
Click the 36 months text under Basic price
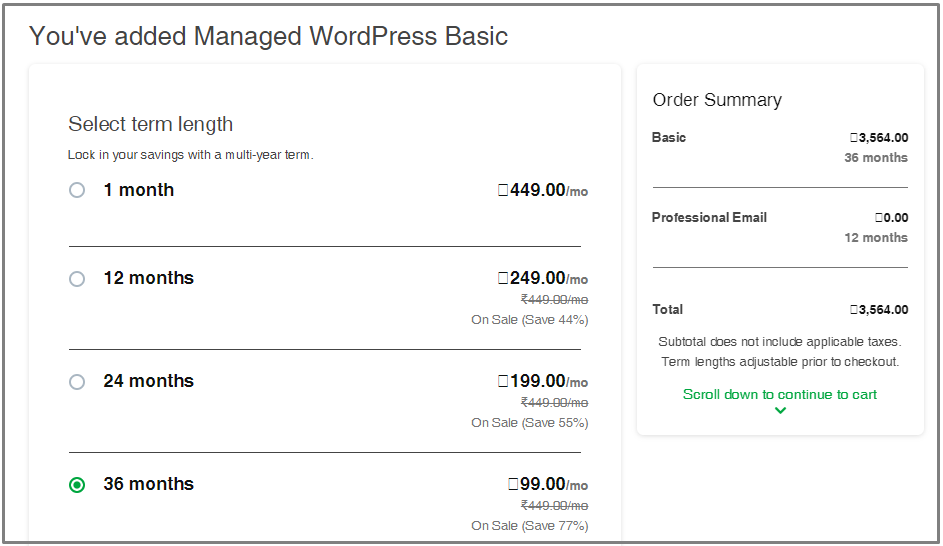(x=876, y=158)
